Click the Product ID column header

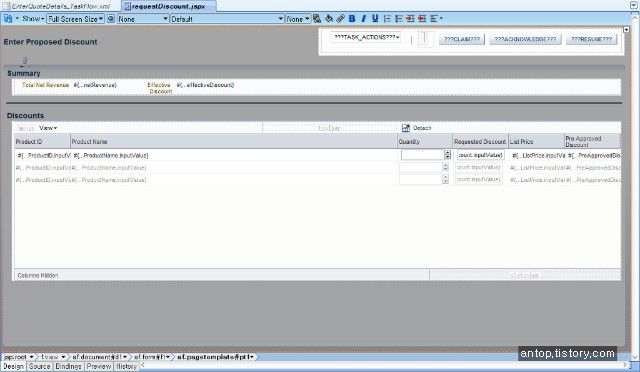point(42,141)
